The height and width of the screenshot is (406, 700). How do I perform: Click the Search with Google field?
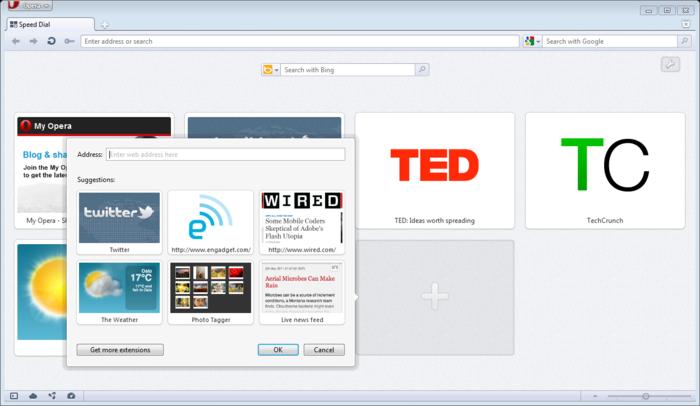[x=609, y=41]
